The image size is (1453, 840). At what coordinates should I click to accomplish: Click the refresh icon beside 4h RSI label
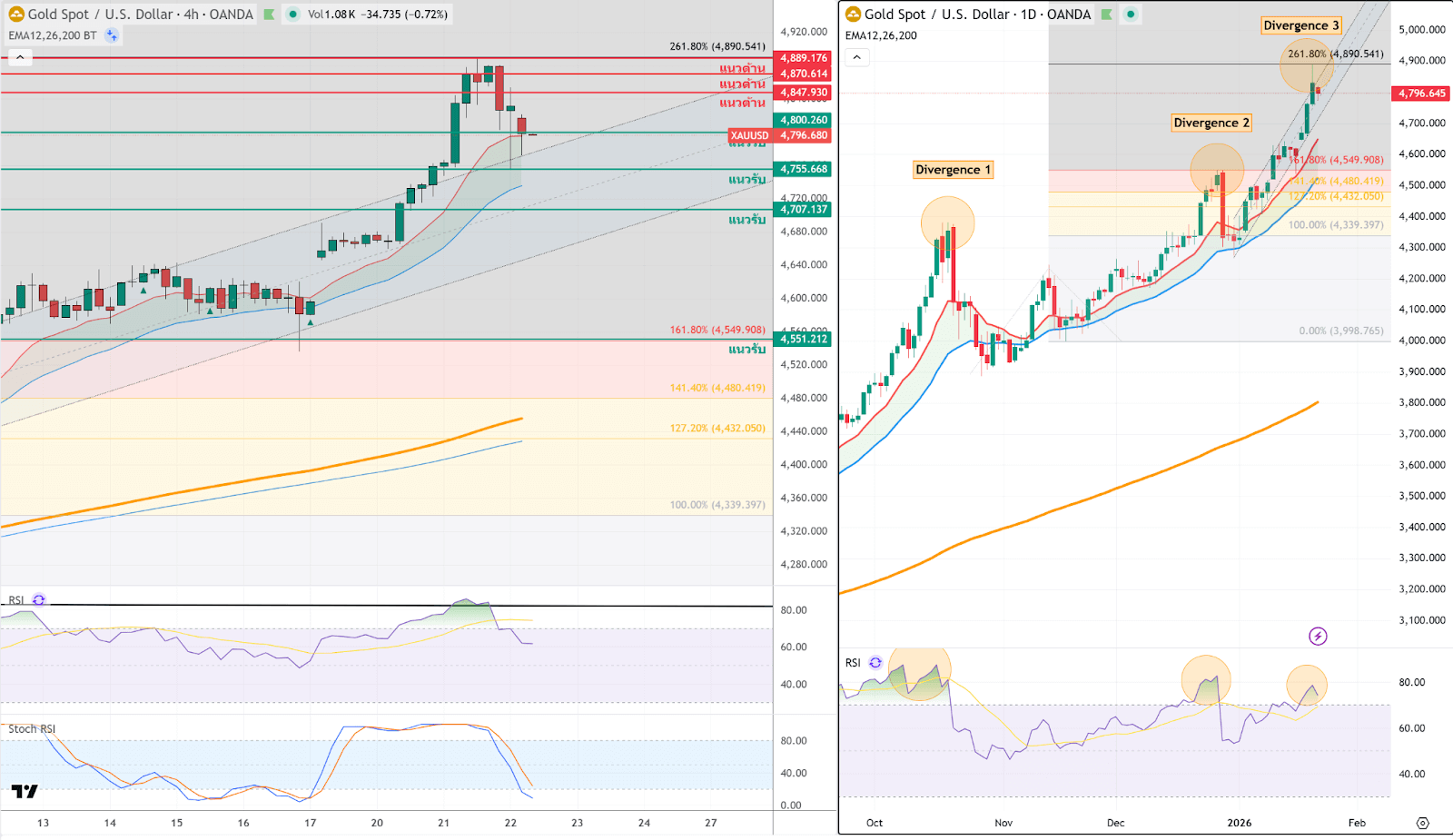pos(39,600)
